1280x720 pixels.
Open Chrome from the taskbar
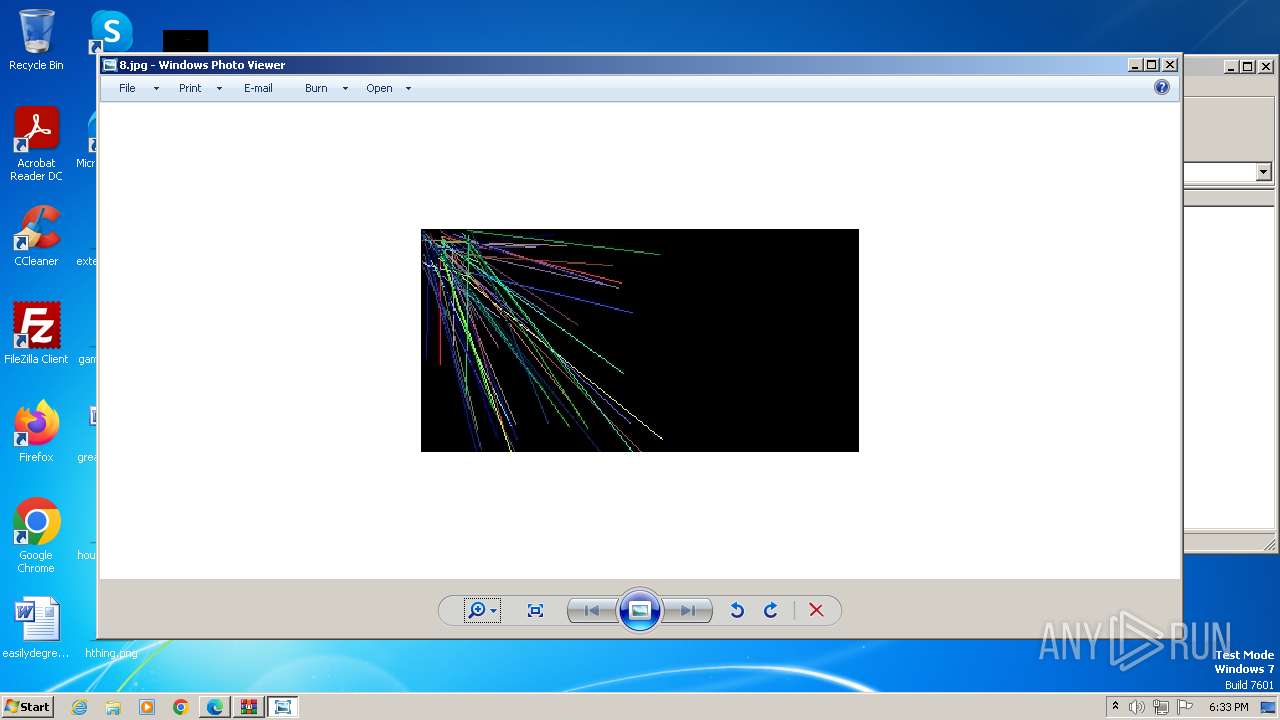point(181,707)
